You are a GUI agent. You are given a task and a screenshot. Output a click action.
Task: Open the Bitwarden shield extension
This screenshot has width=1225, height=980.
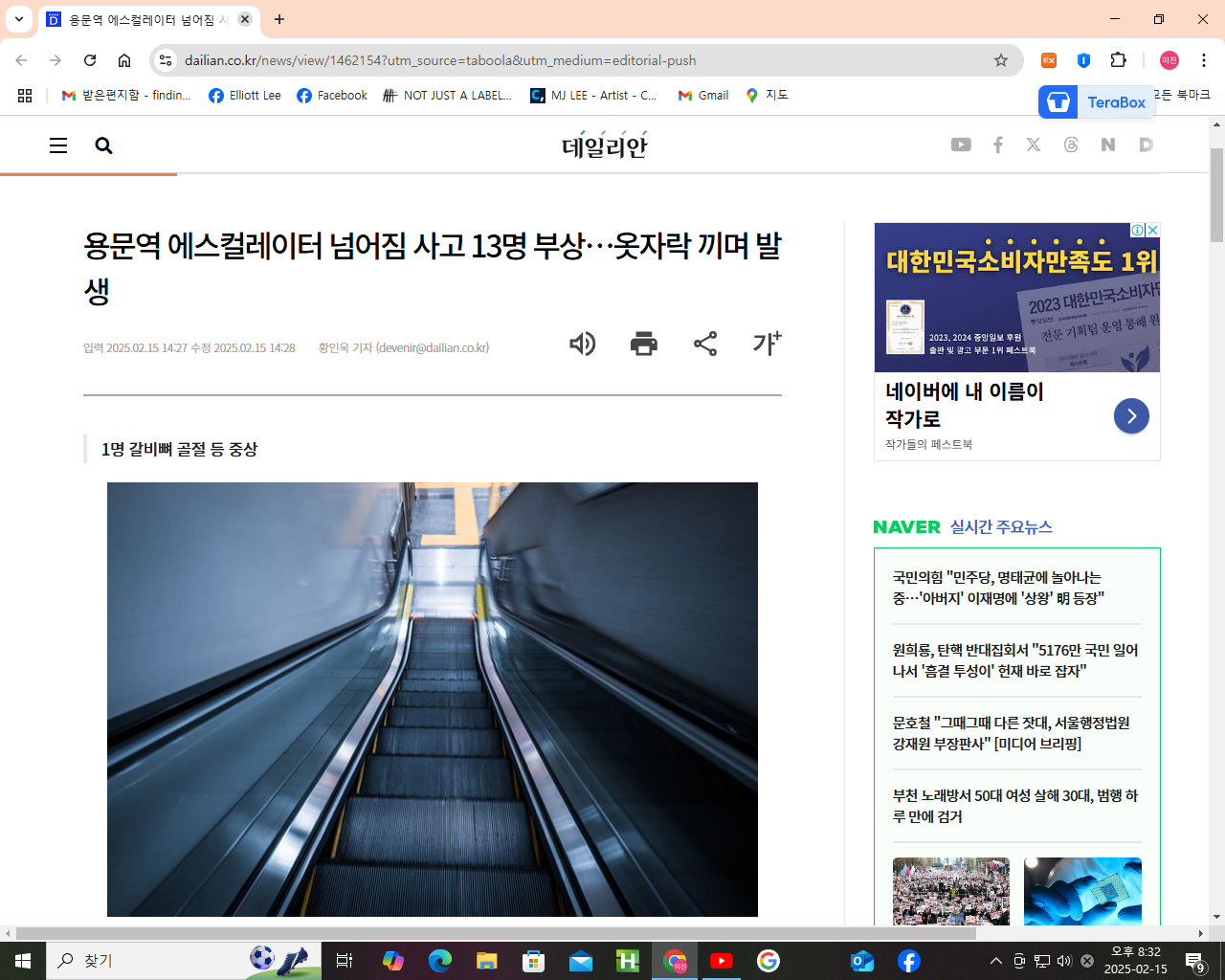pyautogui.click(x=1083, y=60)
